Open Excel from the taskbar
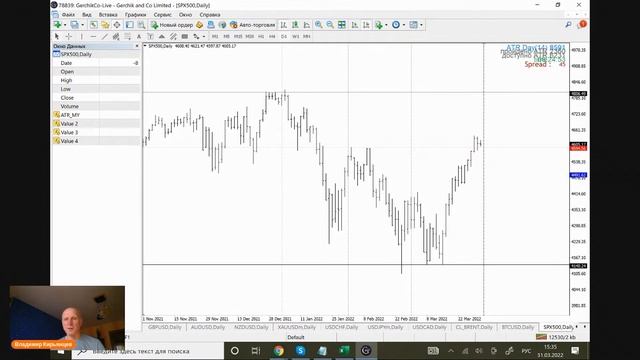The height and width of the screenshot is (360, 640). [x=344, y=351]
